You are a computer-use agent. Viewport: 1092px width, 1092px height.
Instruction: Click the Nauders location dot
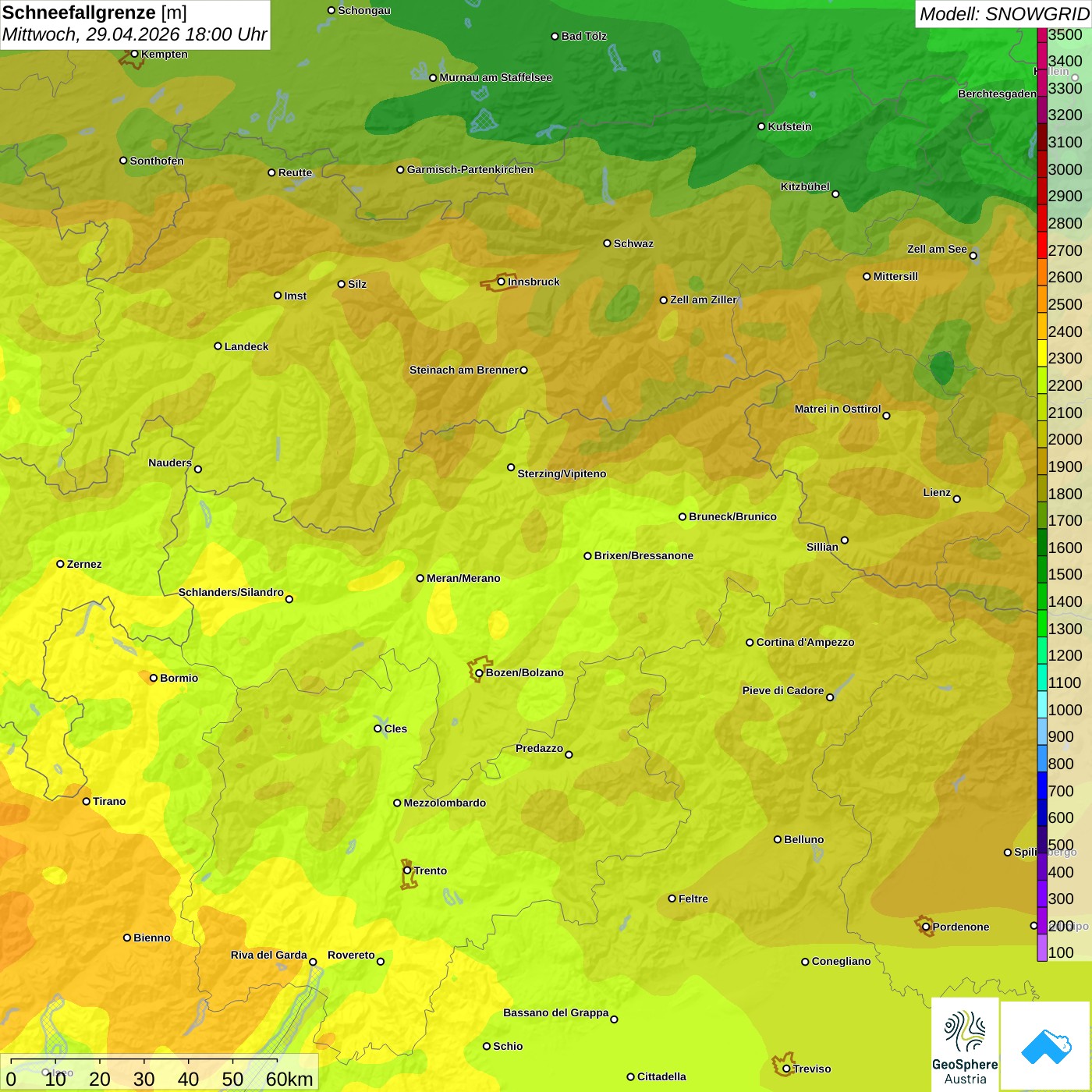[x=198, y=469]
